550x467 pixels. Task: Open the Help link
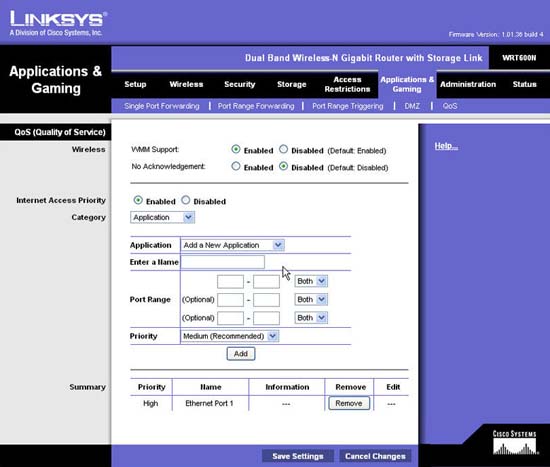(x=446, y=146)
